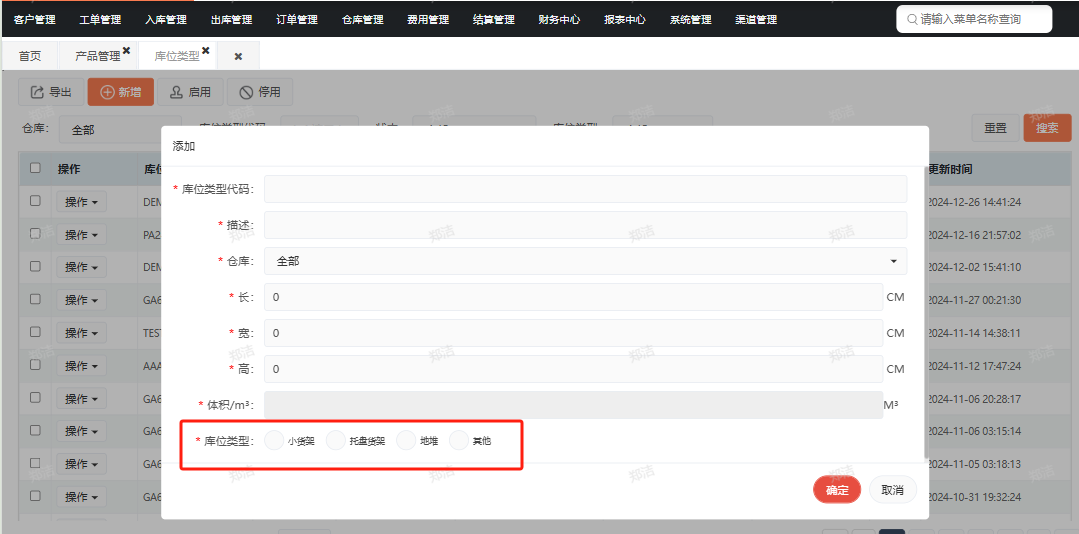
Task: Select the 地堆 radio option
Action: click(406, 440)
